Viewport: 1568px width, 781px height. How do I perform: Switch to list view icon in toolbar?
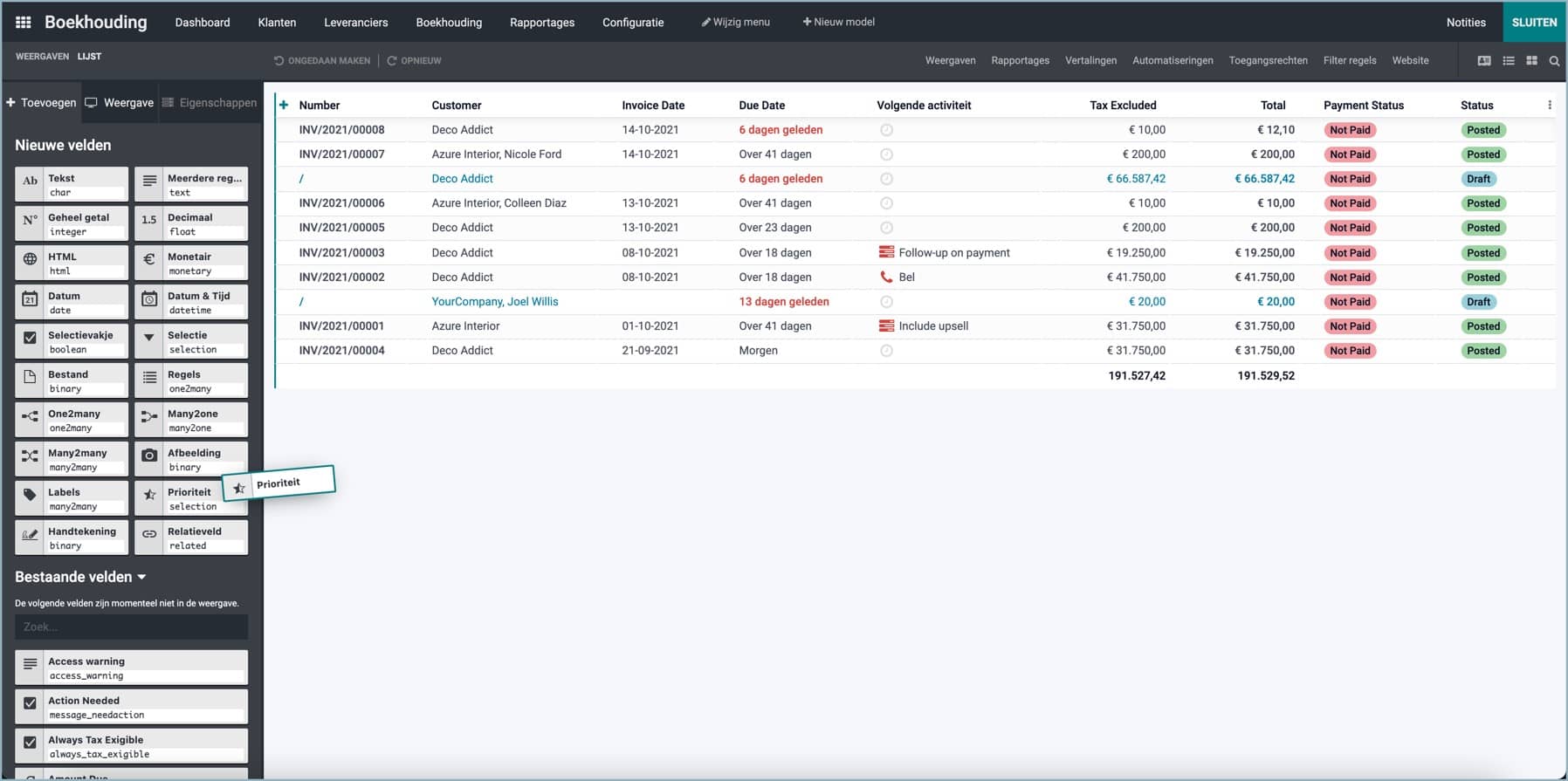1508,60
